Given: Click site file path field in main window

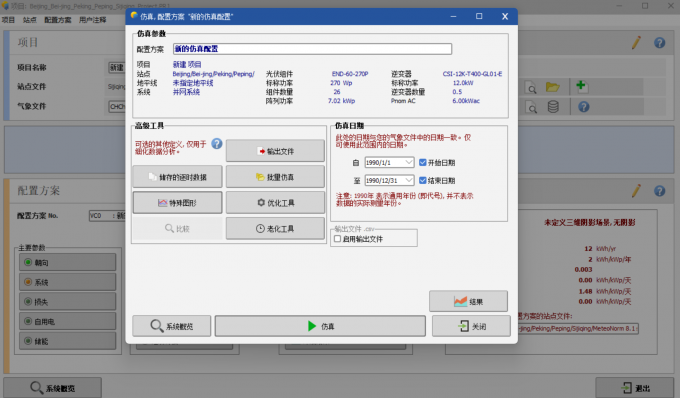Looking at the screenshot, I should [578, 328].
